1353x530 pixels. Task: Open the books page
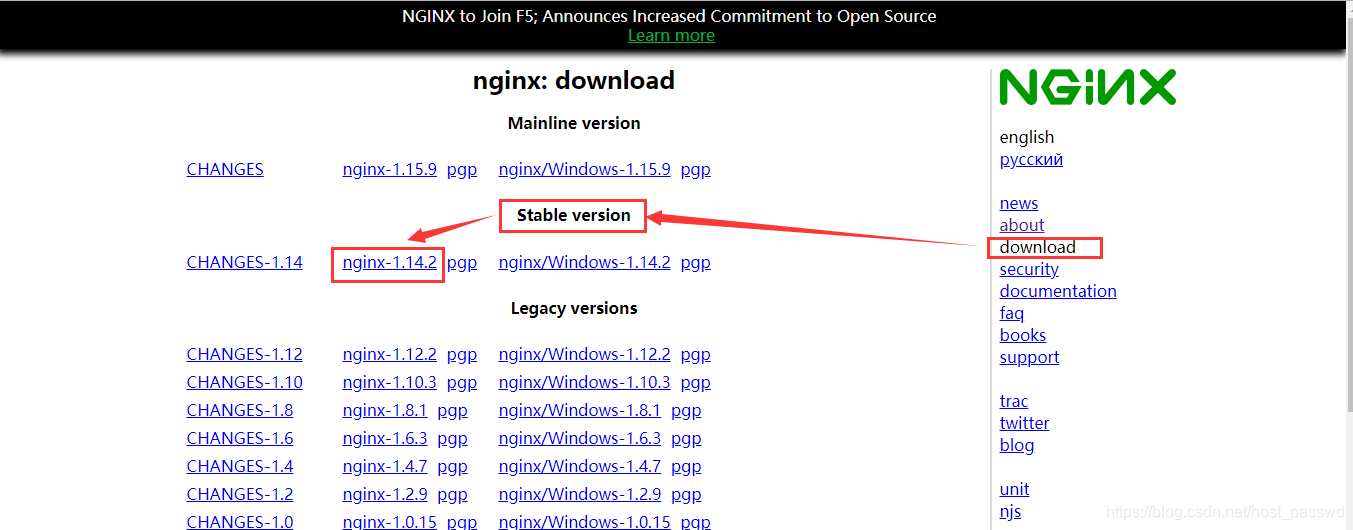point(1023,335)
